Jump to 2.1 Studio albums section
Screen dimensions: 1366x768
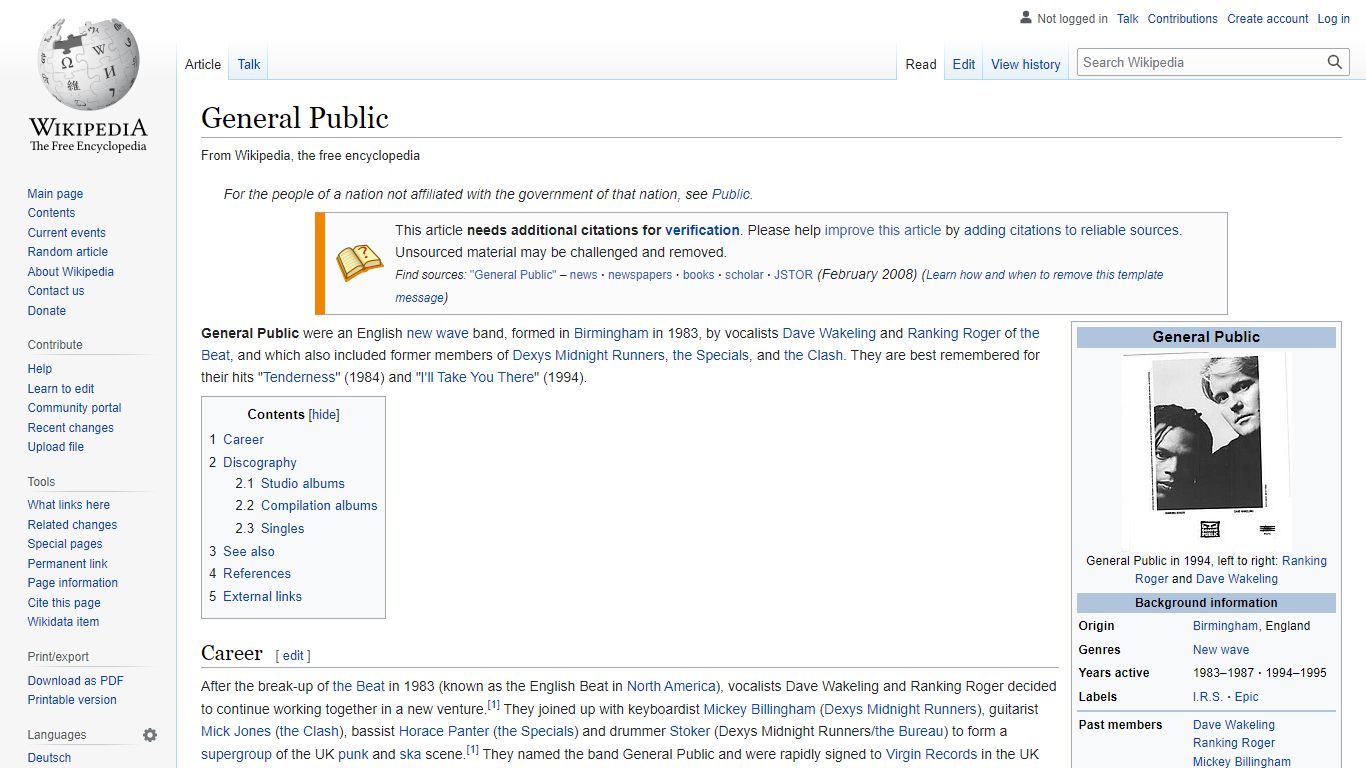tap(290, 483)
